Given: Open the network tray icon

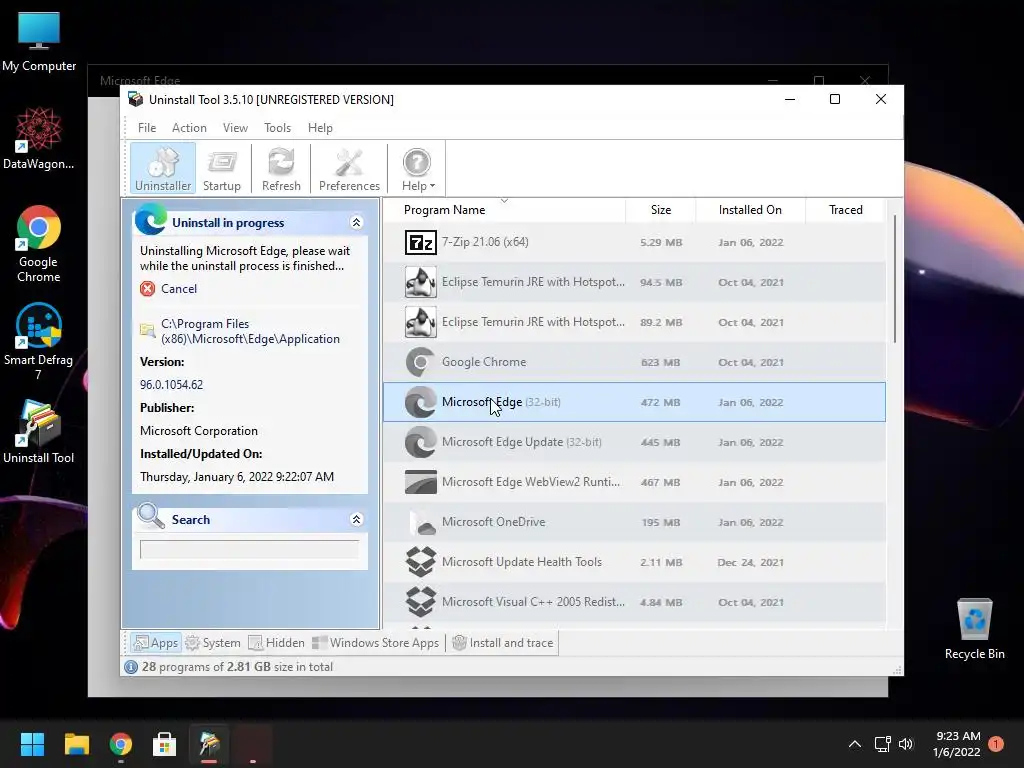Looking at the screenshot, I should (x=882, y=744).
